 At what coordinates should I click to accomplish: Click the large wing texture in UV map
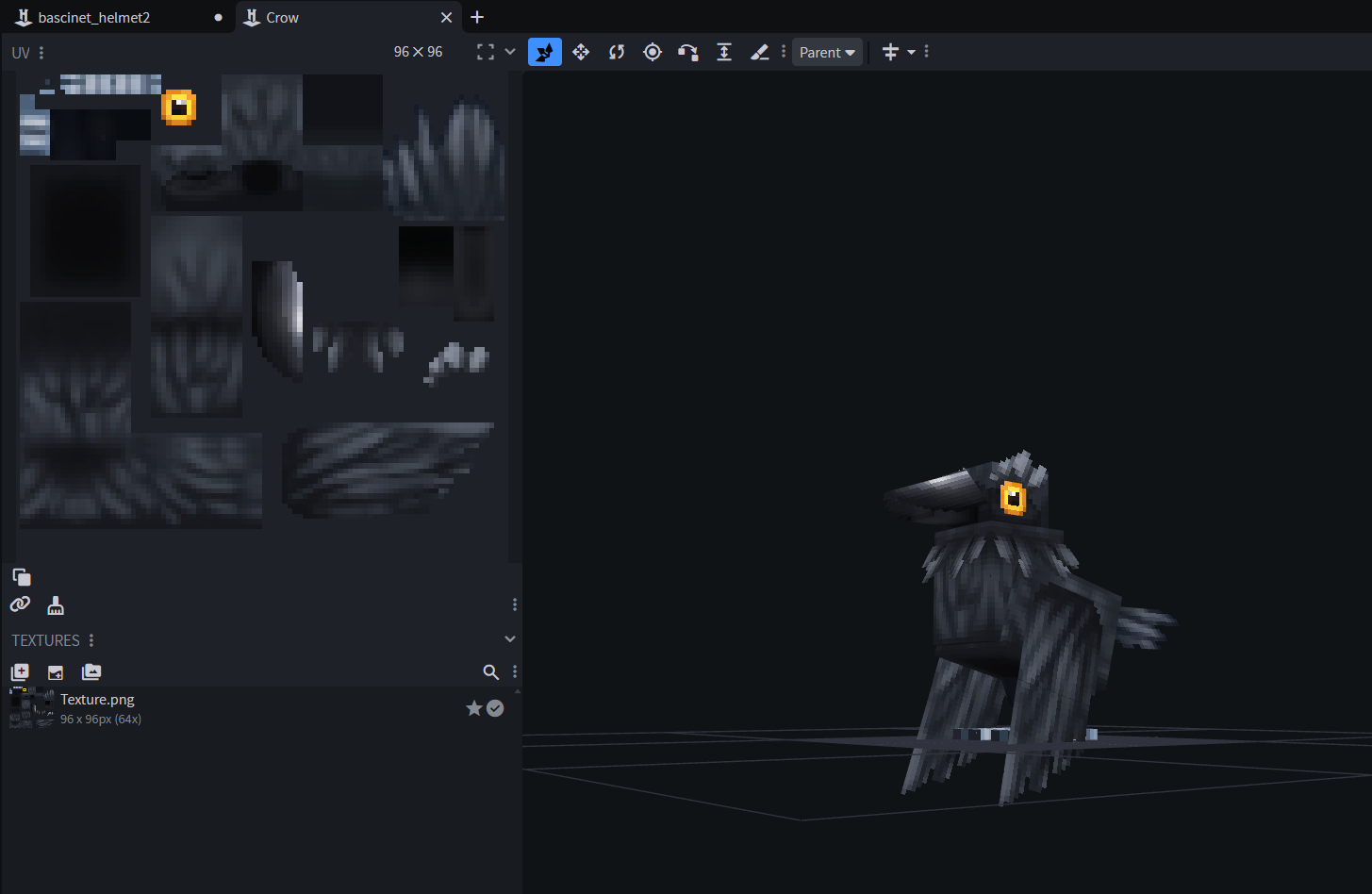387,469
